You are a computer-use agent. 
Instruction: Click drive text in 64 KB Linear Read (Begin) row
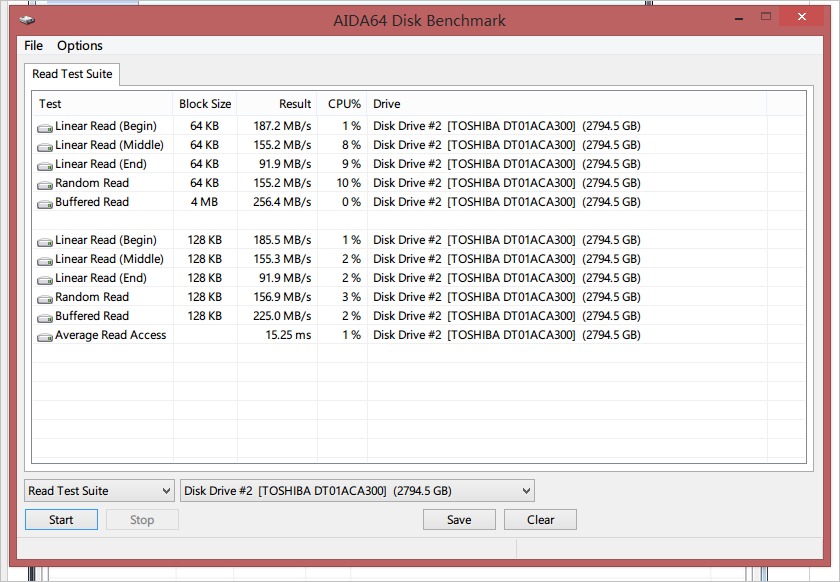pyautogui.click(x=507, y=126)
